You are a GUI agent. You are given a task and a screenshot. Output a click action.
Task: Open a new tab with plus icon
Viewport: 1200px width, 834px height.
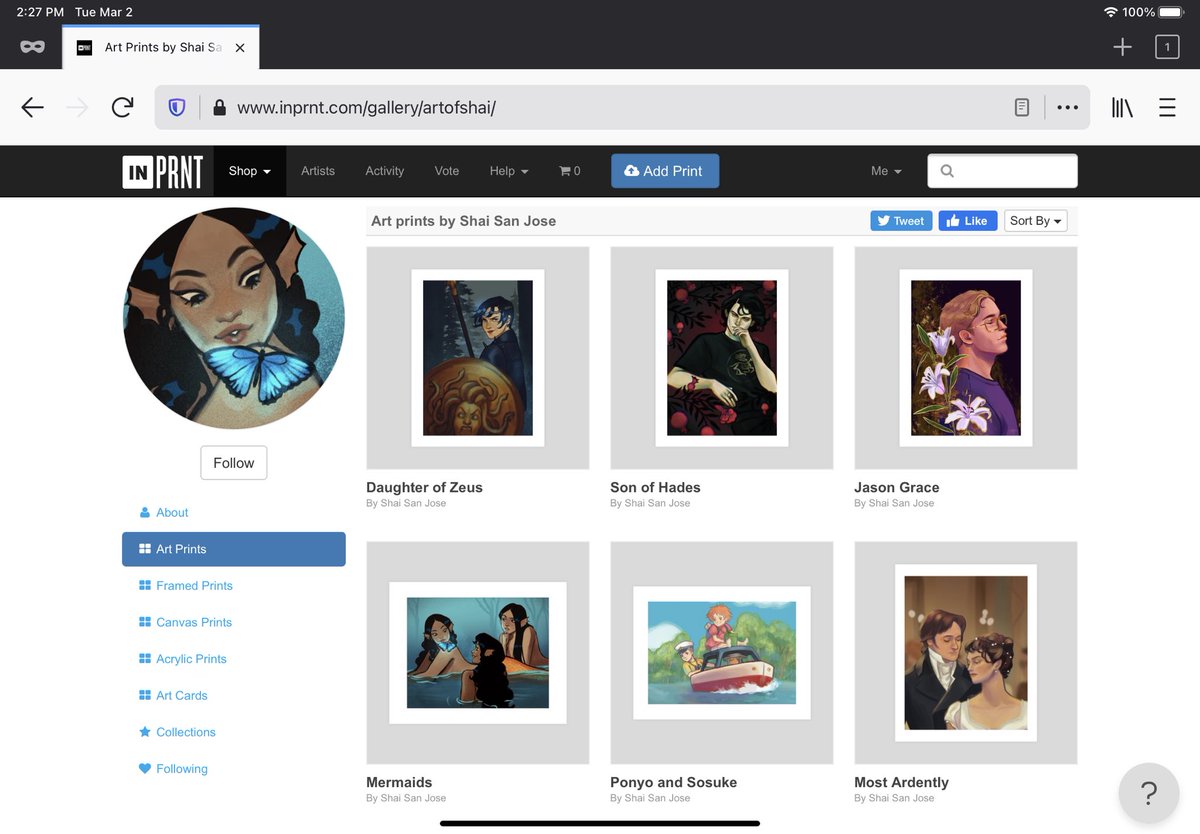point(1122,47)
